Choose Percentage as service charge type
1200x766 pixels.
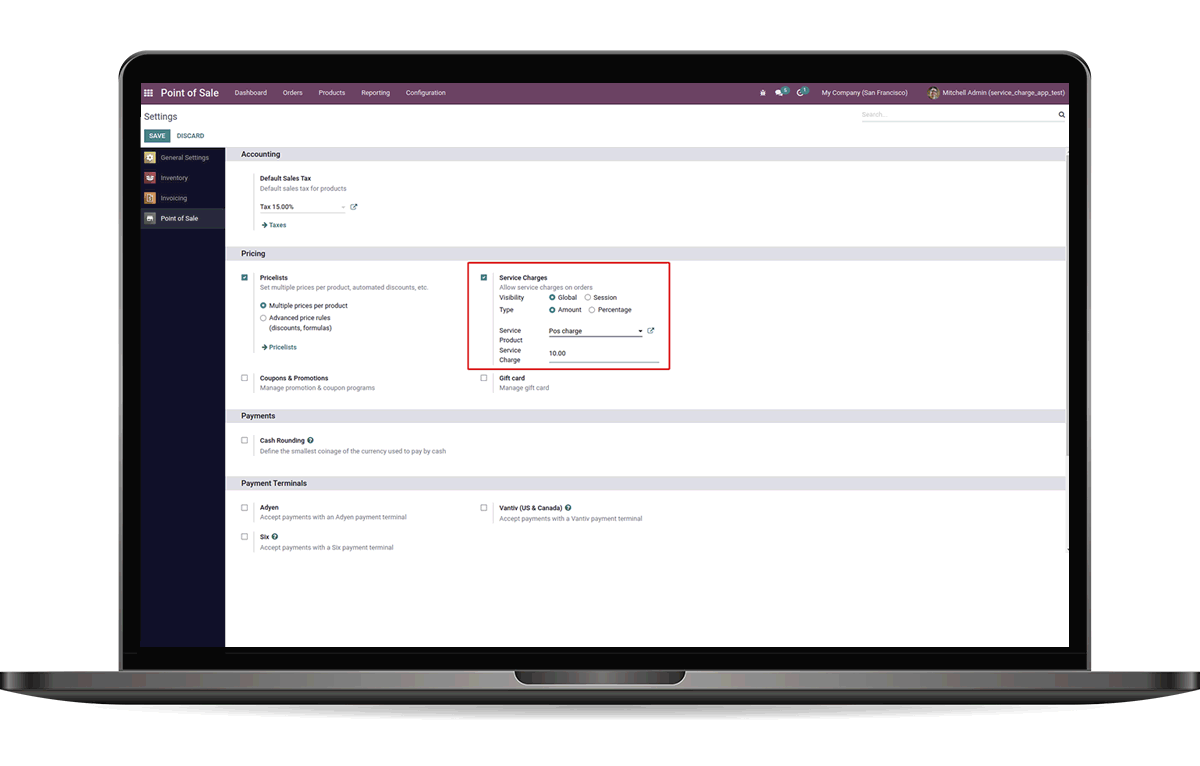pos(592,310)
